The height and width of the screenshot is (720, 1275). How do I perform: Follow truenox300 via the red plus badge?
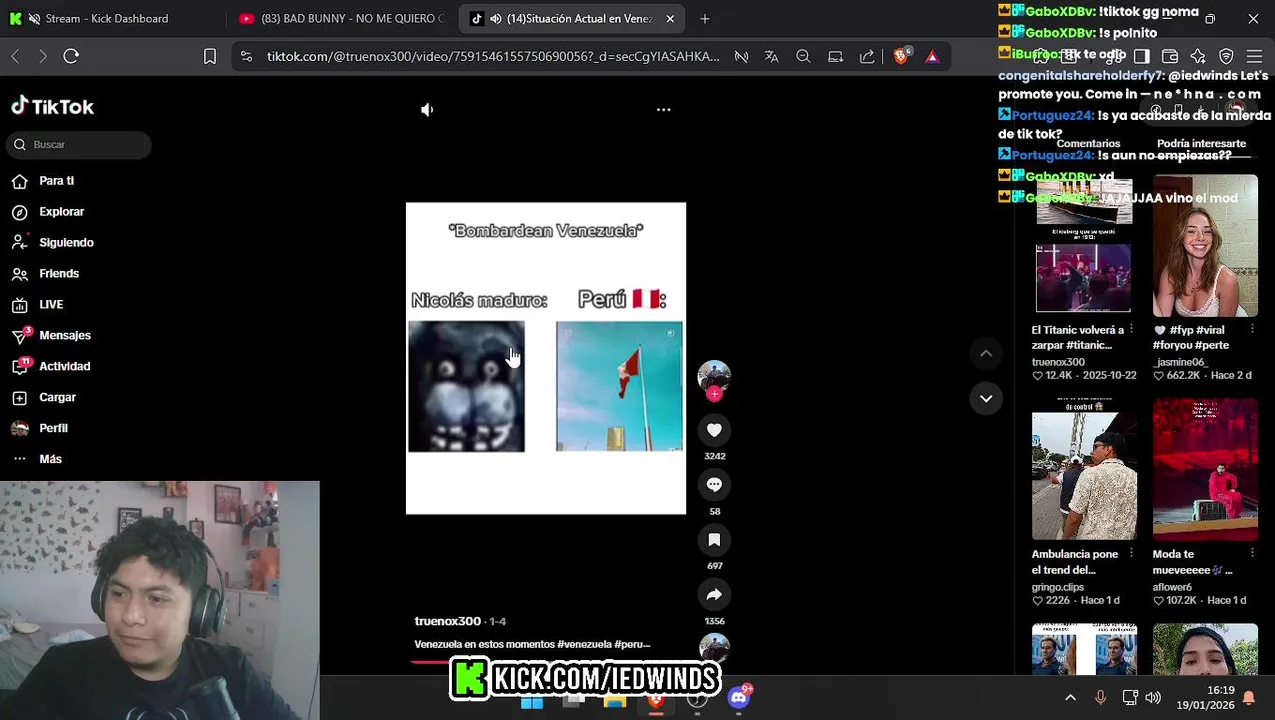[x=714, y=394]
